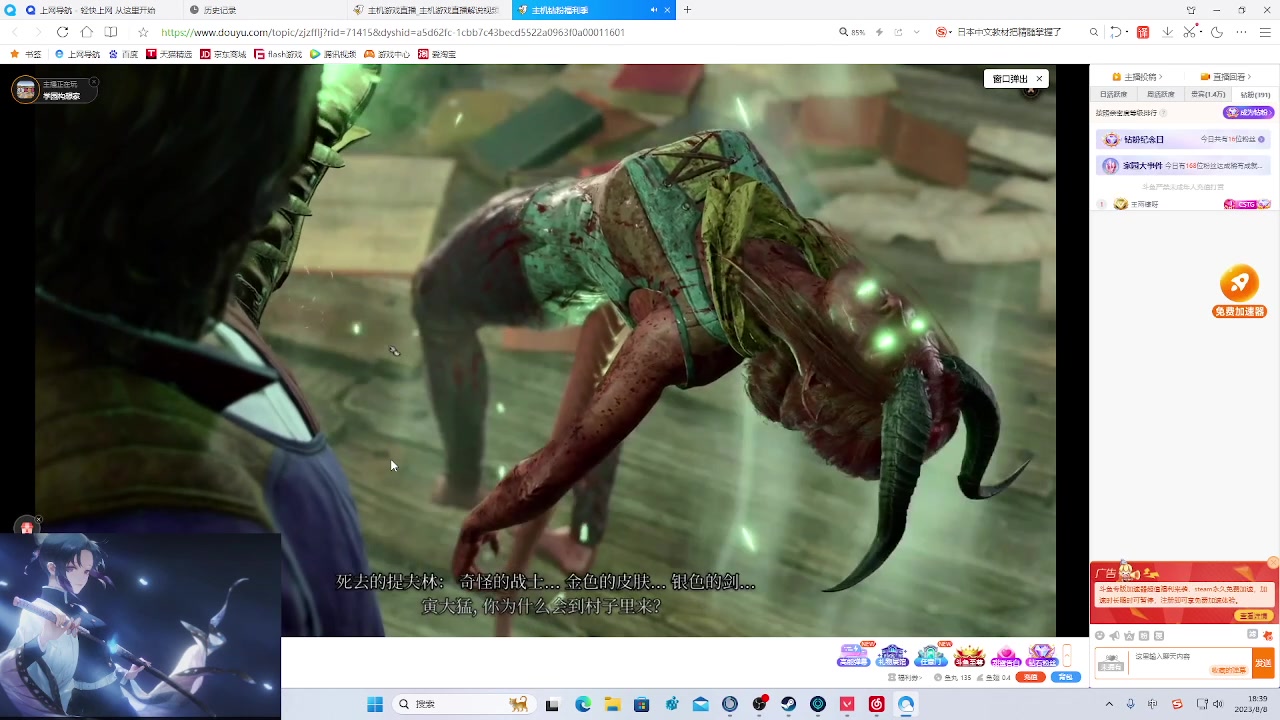Click the 85% zoom level indicator
This screenshot has width=1280, height=720.
coord(852,32)
